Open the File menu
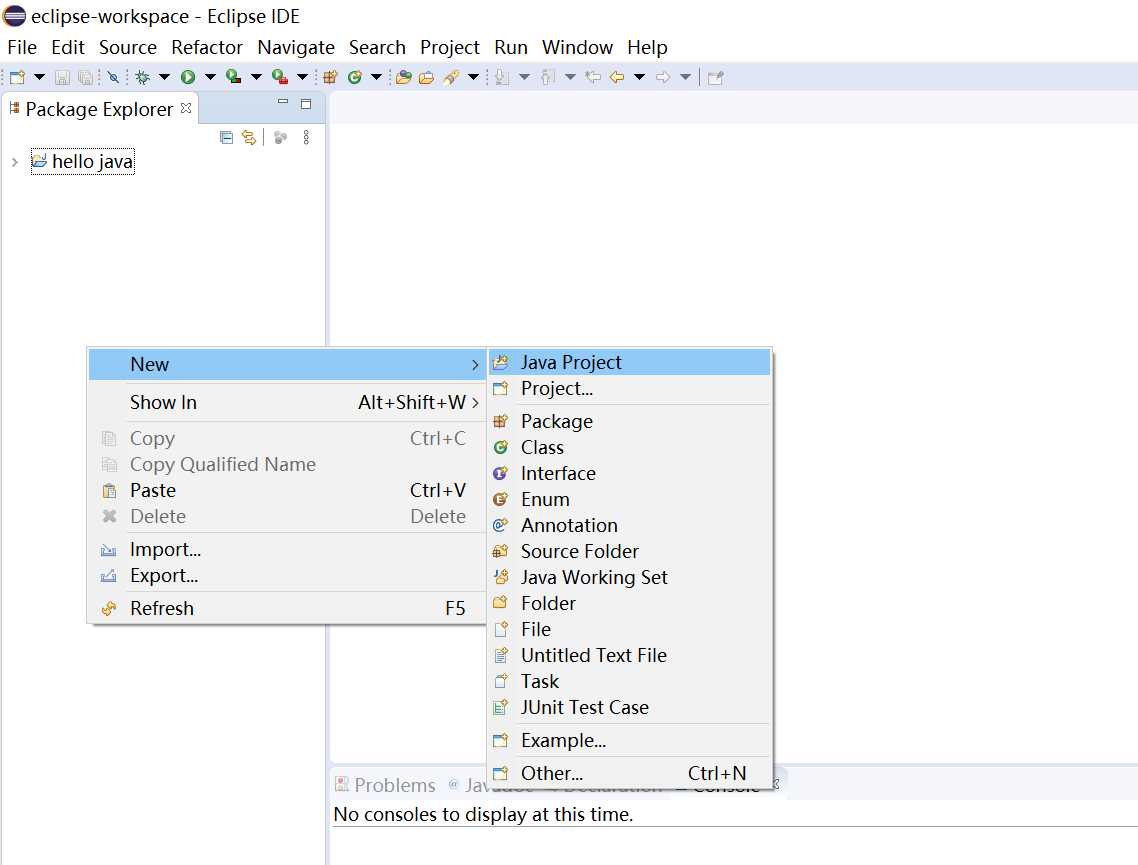The width and height of the screenshot is (1138, 865). (22, 47)
